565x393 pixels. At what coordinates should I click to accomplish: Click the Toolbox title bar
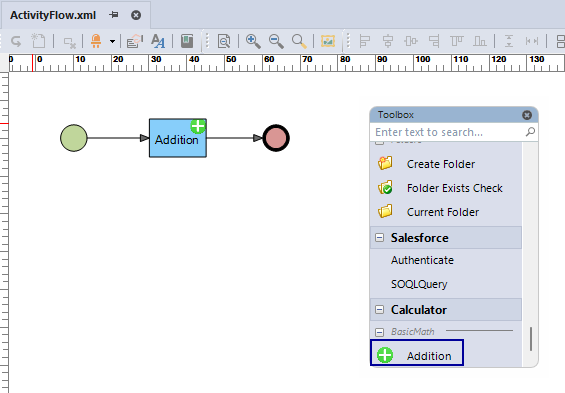point(447,115)
